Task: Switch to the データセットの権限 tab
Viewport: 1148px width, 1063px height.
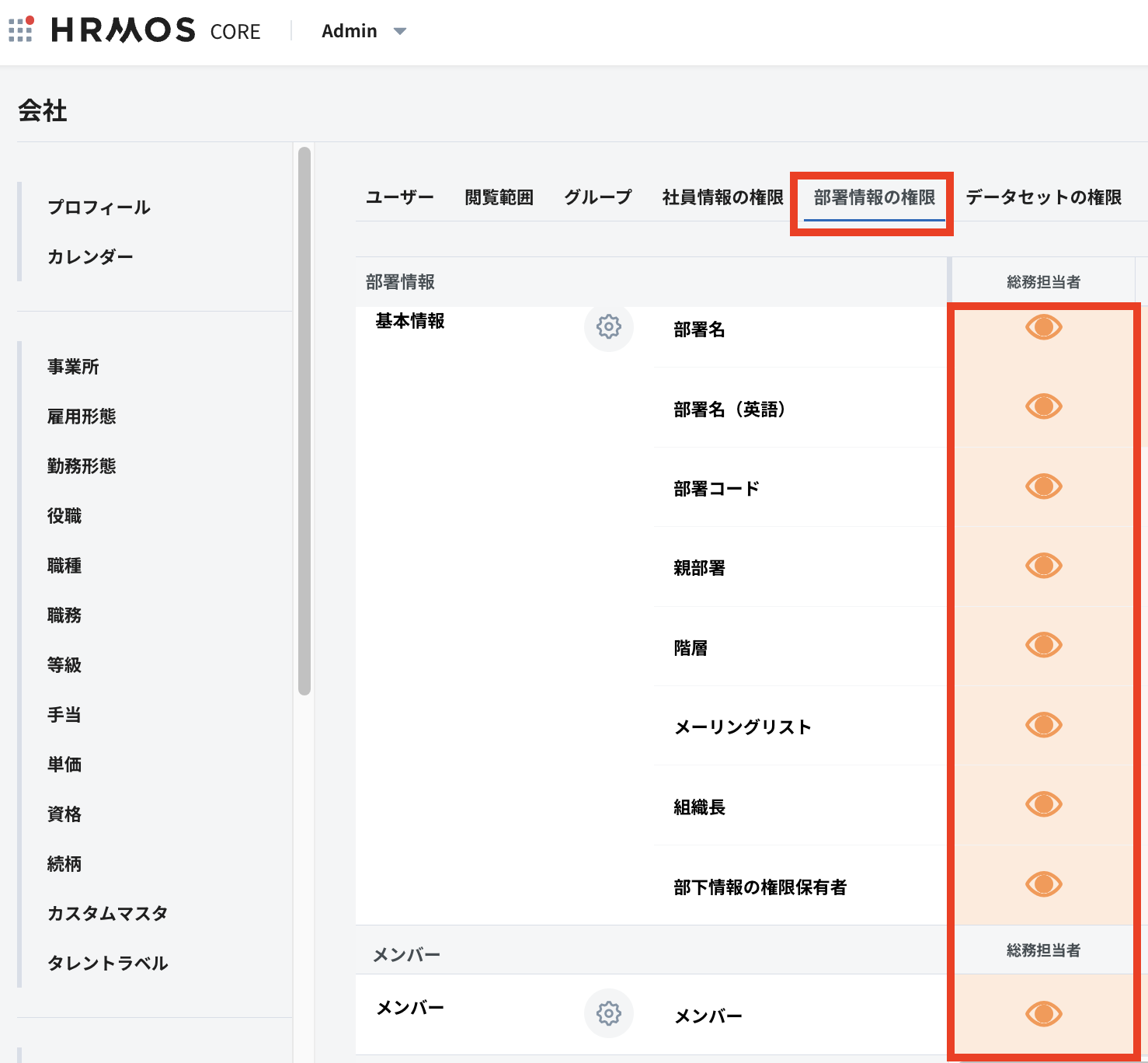Action: [x=1043, y=197]
